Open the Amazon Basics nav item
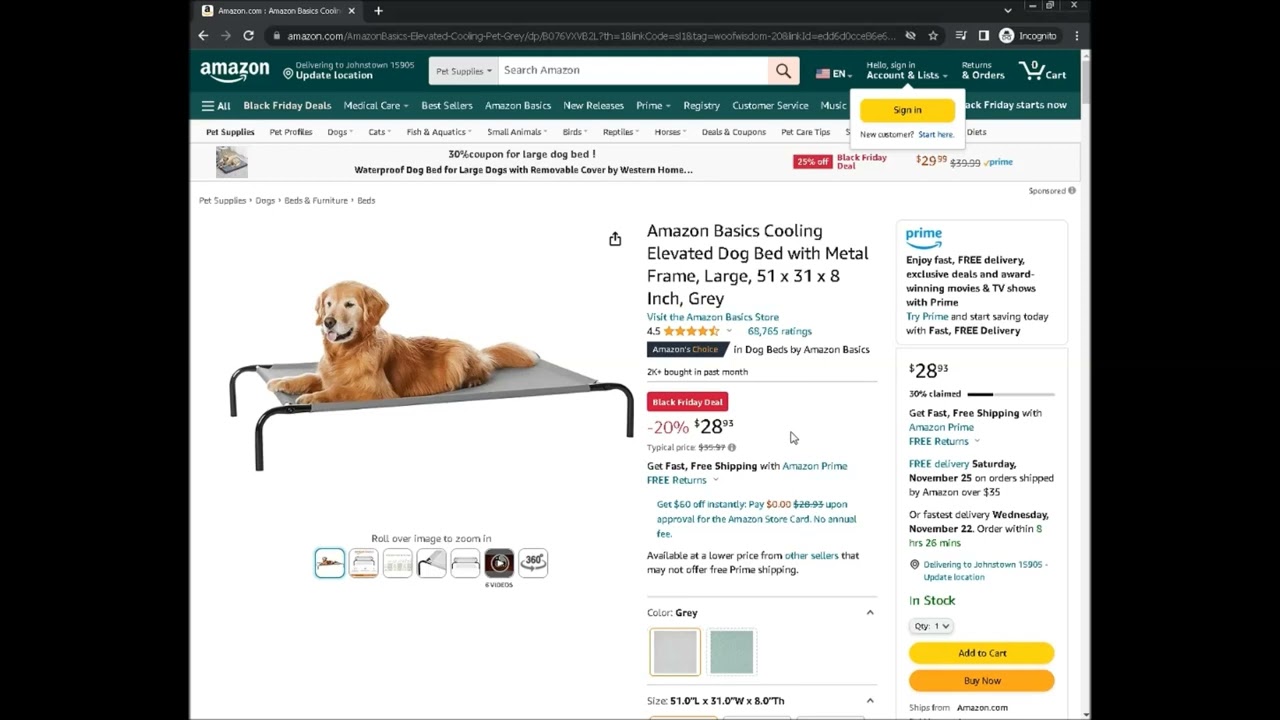Screen dimensions: 1280x720 click(518, 106)
